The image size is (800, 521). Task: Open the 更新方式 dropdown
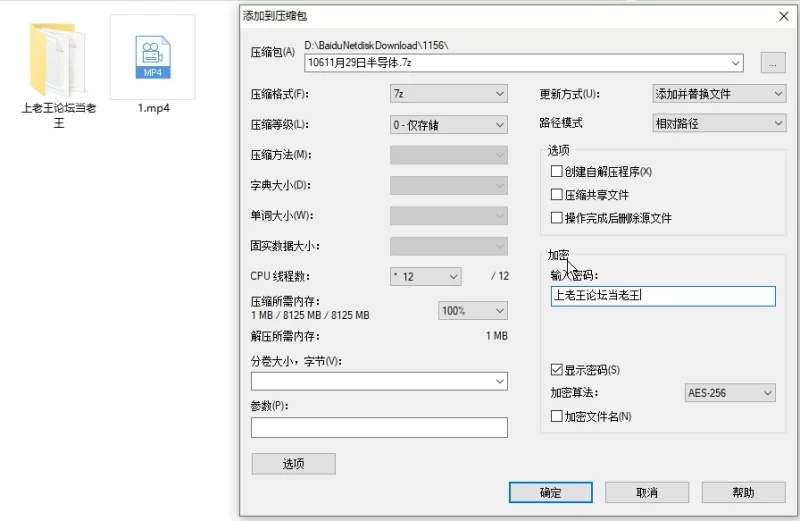click(x=719, y=94)
